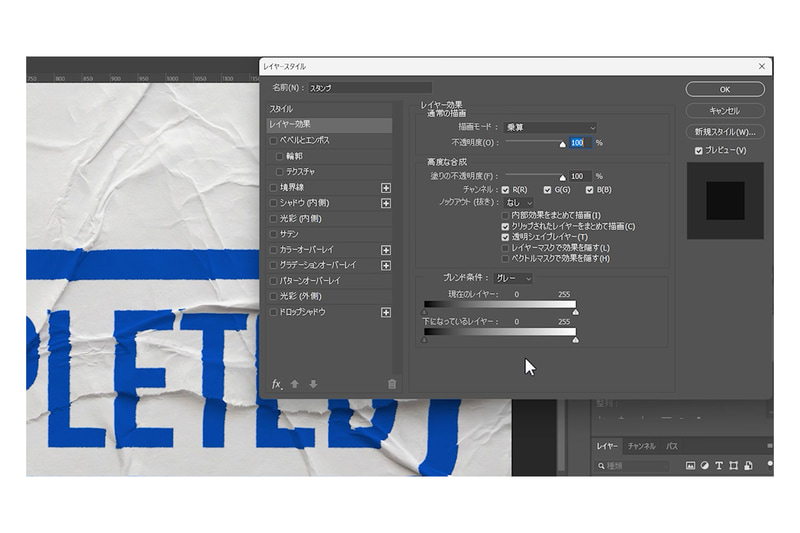Click white handle of 下になっているレイヤー gradient

[576, 340]
